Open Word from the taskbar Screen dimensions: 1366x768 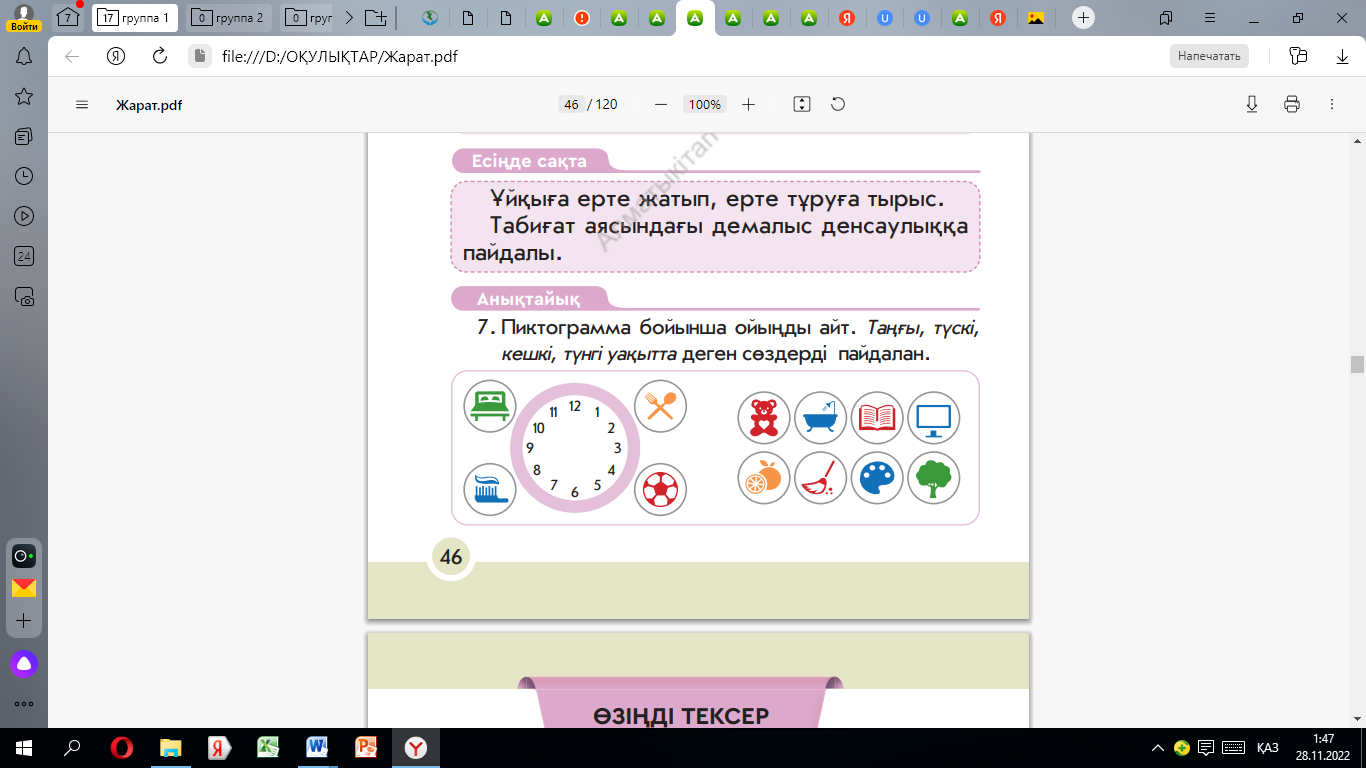tap(317, 748)
